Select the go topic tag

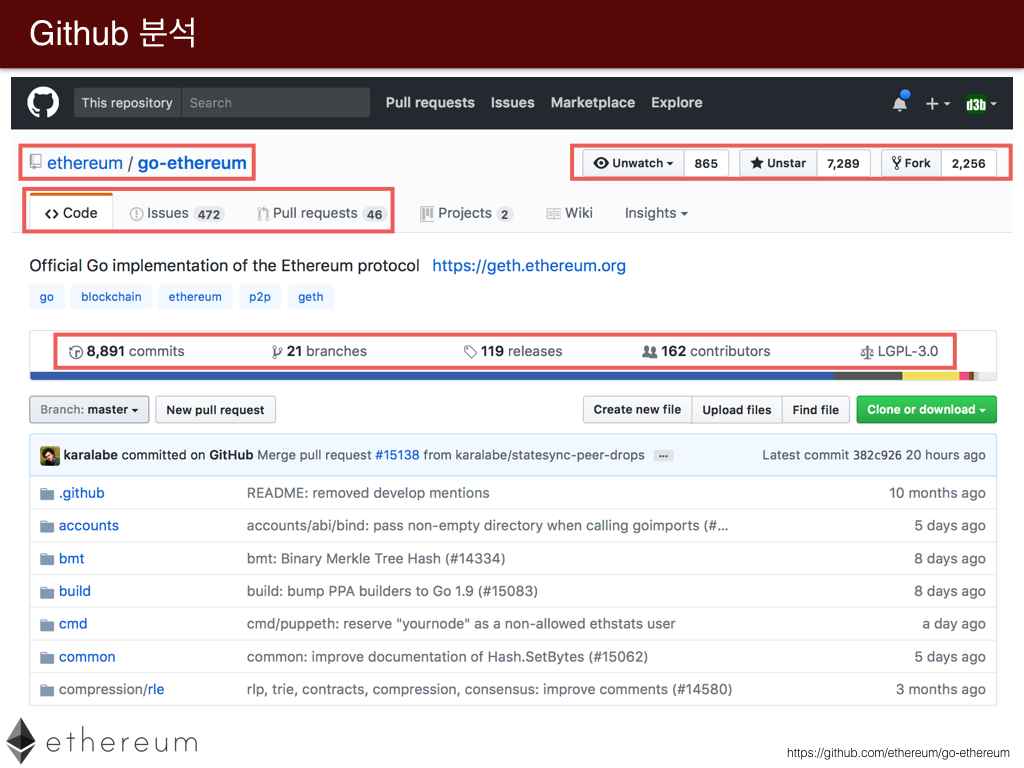point(46,296)
